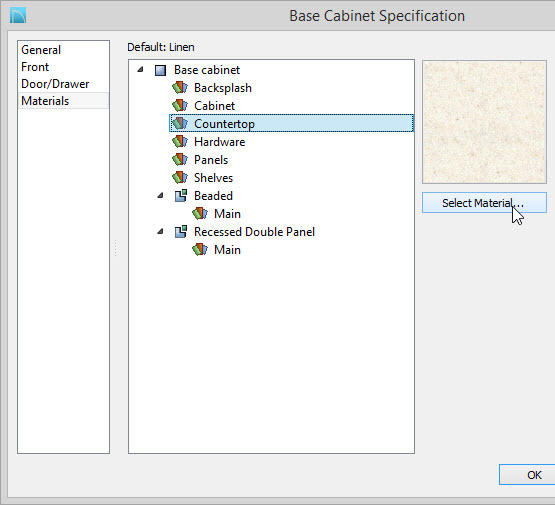Select Main under Recessed Double Panel

pos(227,250)
